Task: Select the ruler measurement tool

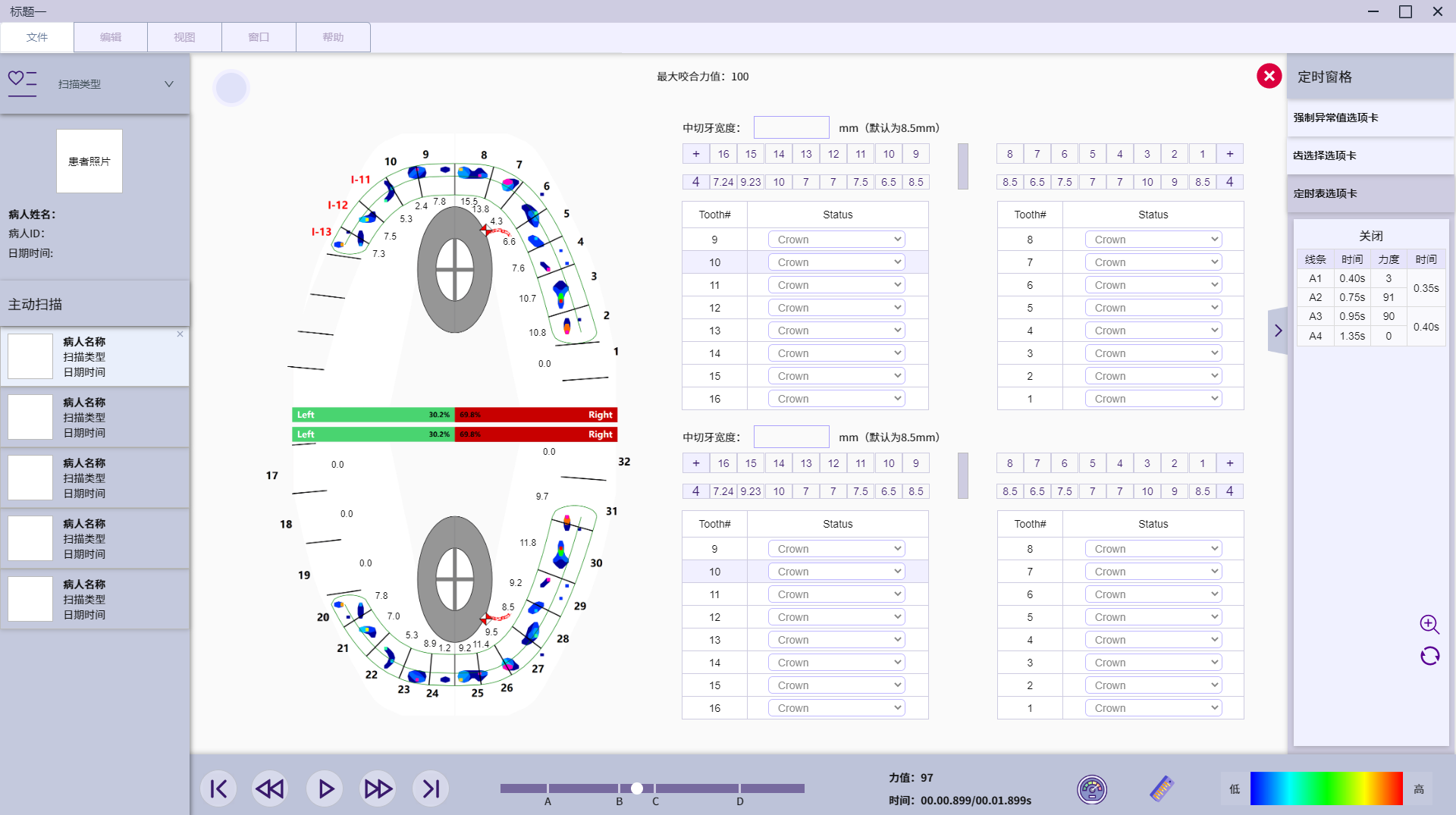Action: click(x=1162, y=788)
